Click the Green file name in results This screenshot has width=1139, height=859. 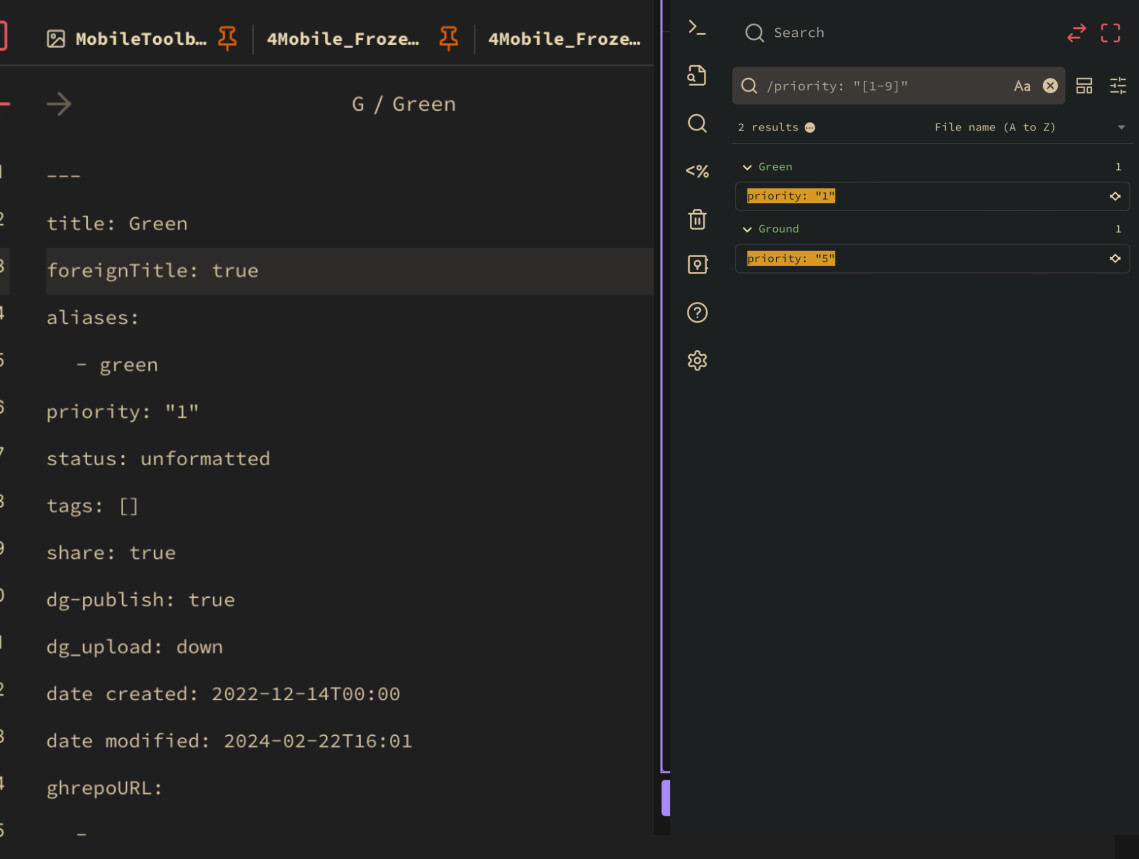pyautogui.click(x=775, y=167)
